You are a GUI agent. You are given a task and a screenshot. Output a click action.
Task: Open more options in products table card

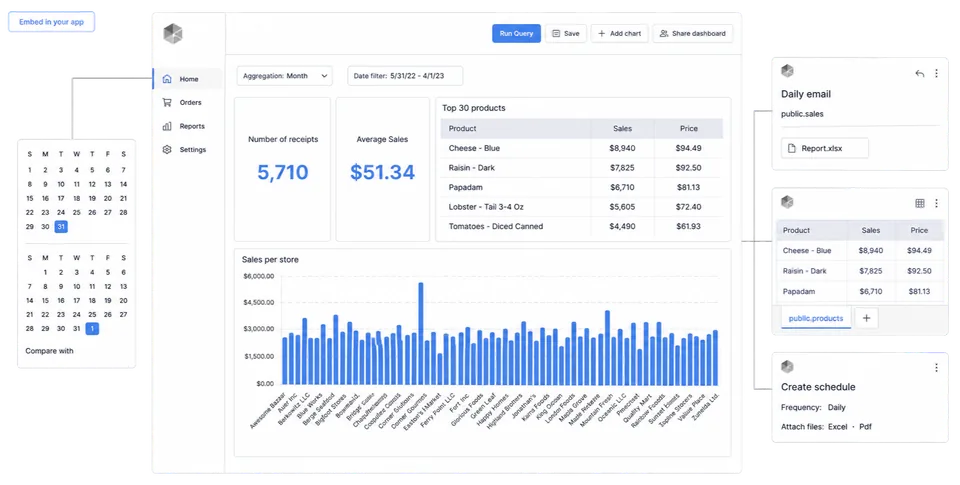(936, 203)
